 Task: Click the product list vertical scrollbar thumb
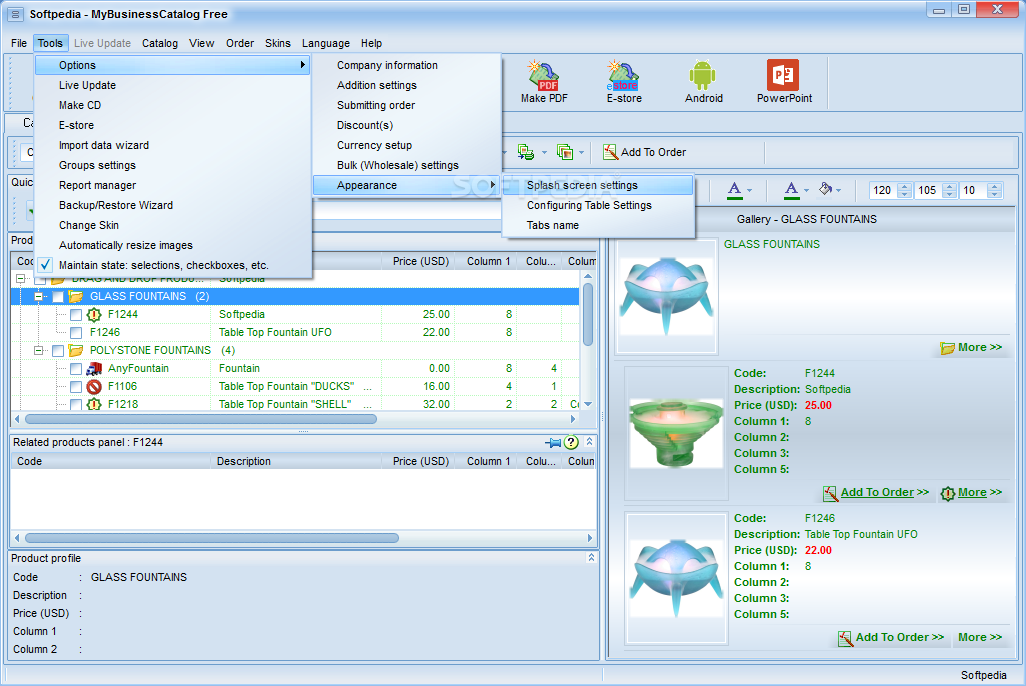[588, 314]
